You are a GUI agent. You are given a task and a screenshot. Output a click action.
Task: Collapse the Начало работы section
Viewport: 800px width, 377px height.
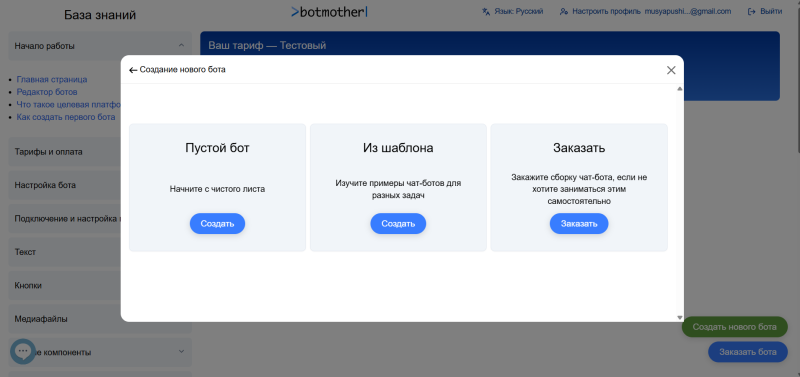100,46
